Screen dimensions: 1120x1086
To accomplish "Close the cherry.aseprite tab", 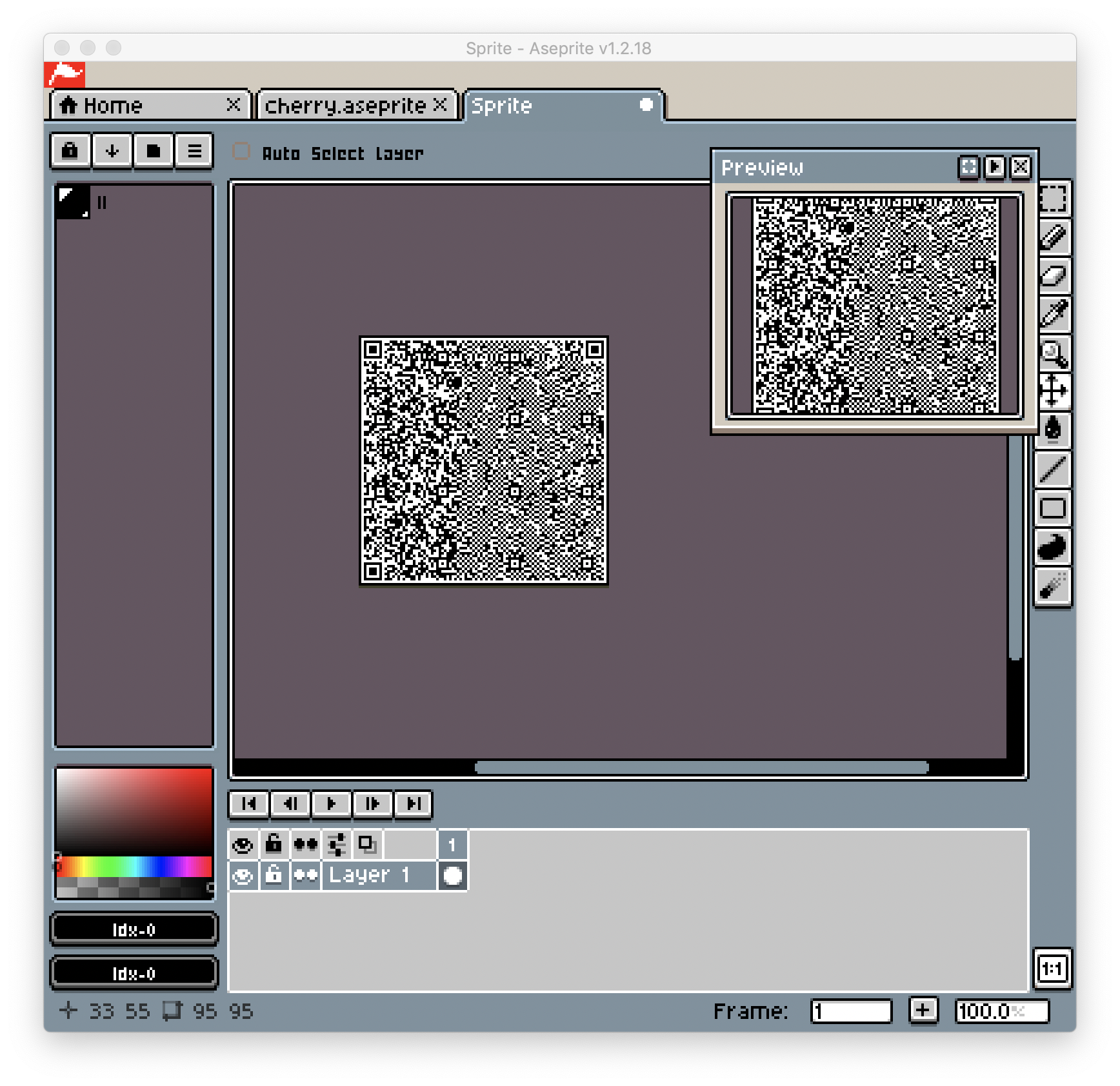I will click(440, 104).
